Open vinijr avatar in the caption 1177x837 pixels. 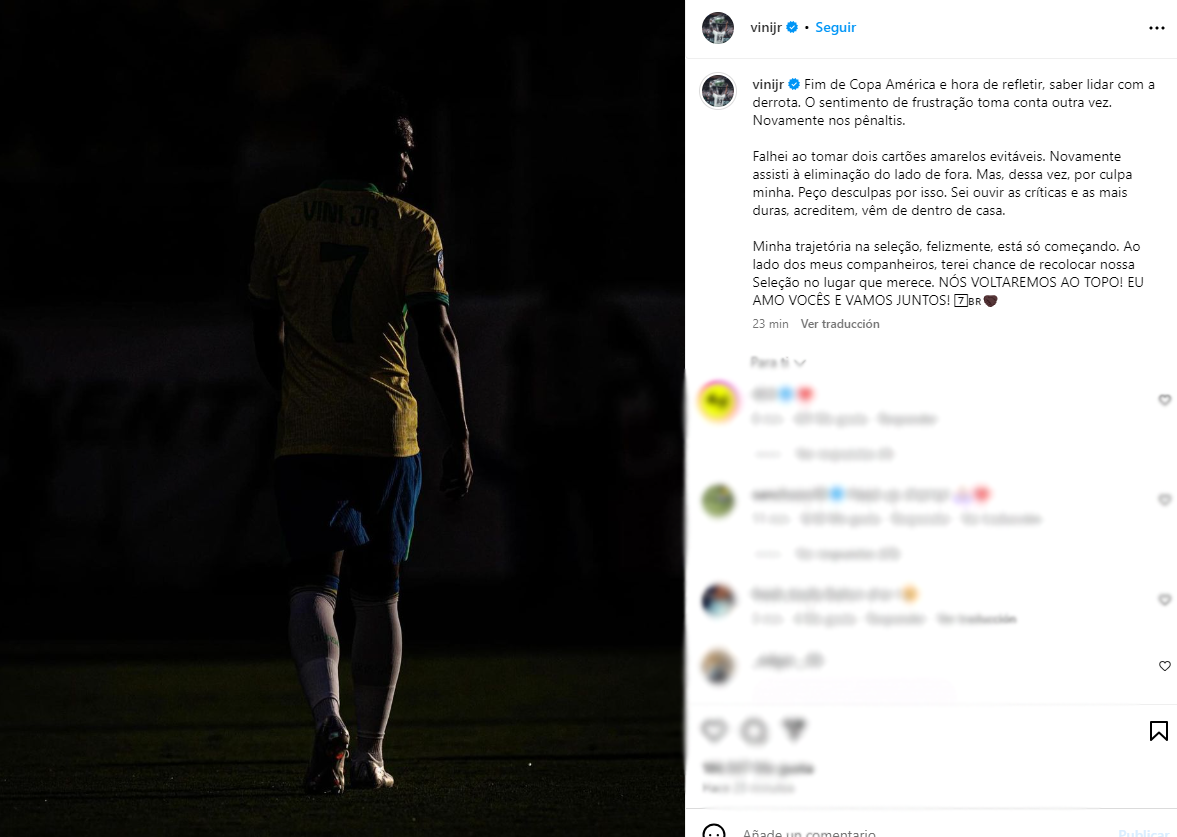[x=718, y=92]
